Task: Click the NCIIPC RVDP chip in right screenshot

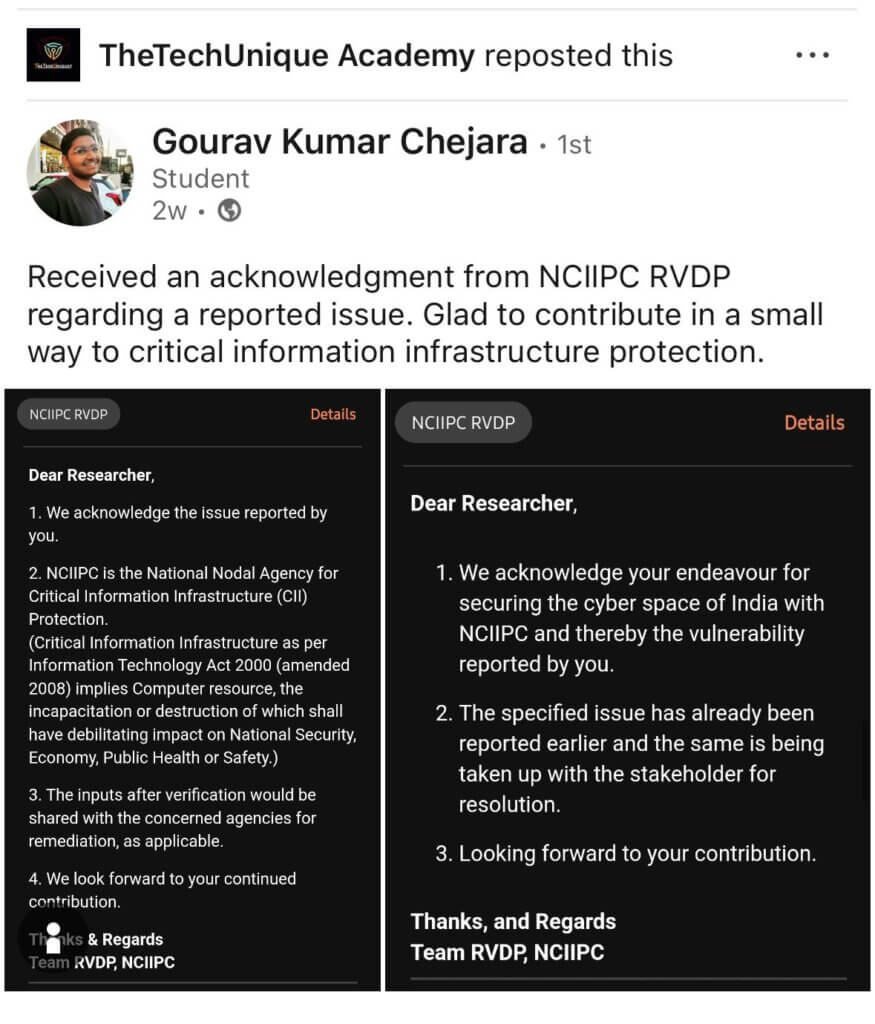Action: [x=463, y=422]
